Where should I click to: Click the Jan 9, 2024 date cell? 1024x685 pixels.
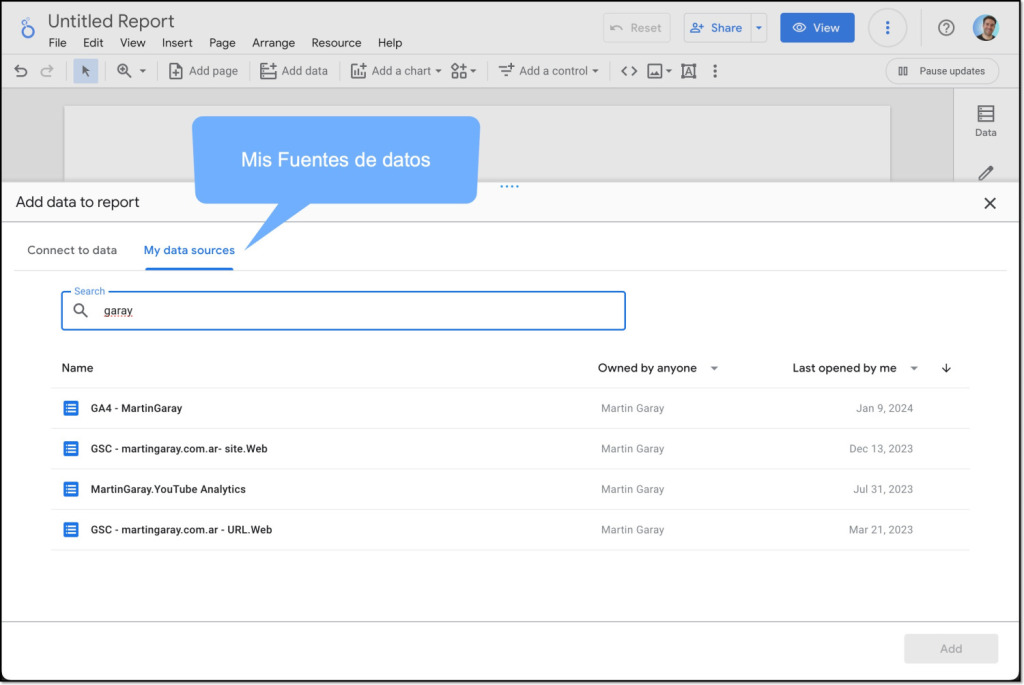[x=884, y=409]
